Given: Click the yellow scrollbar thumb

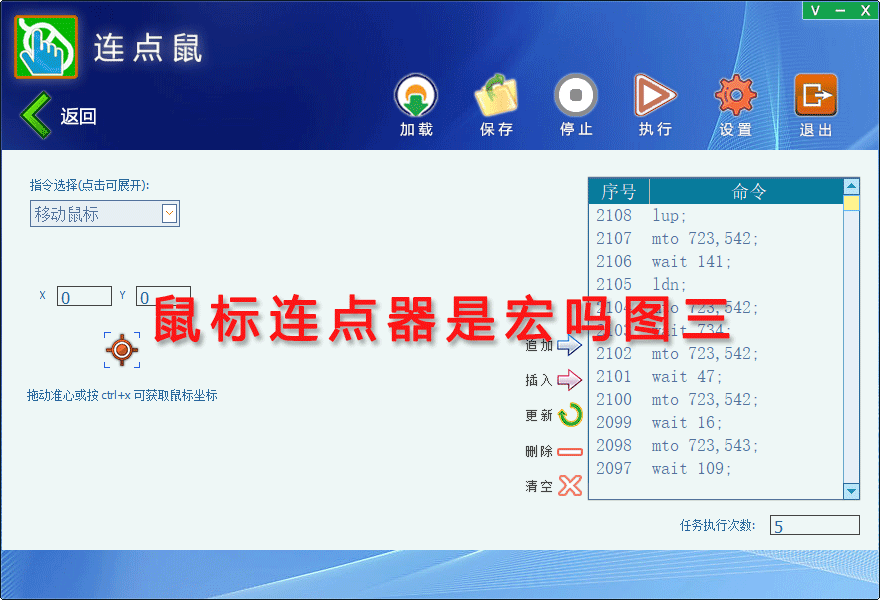Looking at the screenshot, I should point(851,203).
